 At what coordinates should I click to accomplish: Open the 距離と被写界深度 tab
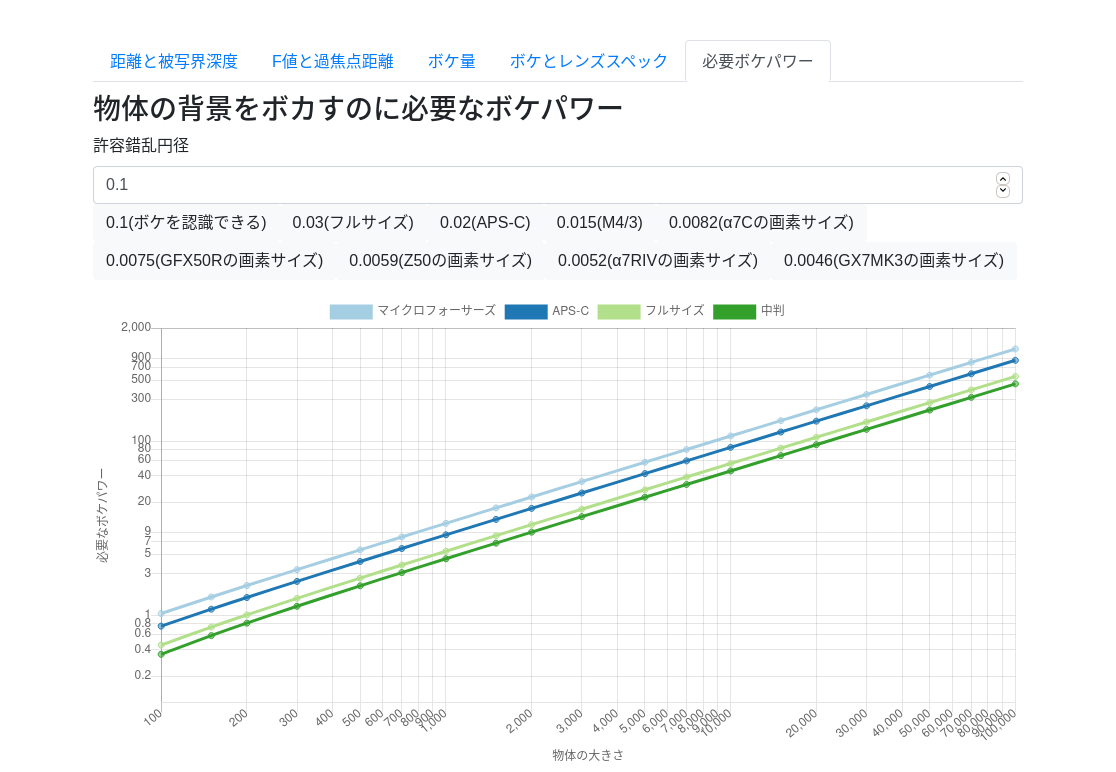coord(174,61)
